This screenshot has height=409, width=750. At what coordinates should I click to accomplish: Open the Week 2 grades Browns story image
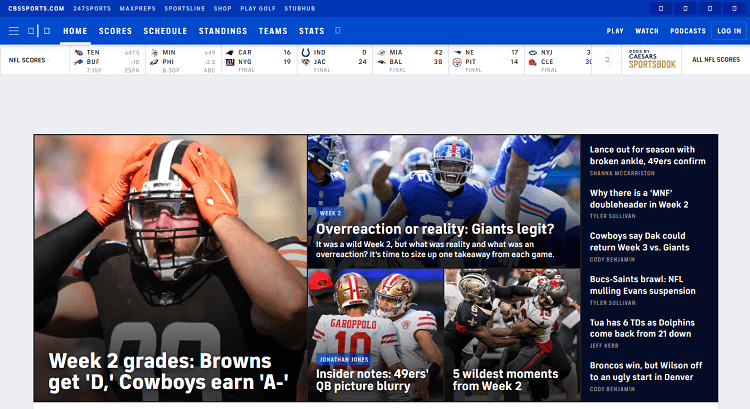point(170,267)
